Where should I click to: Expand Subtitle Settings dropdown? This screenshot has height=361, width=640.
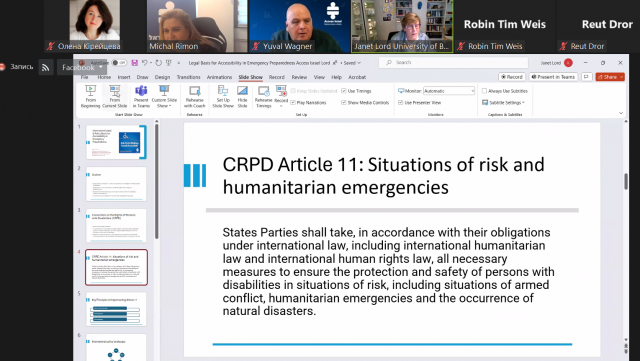[523, 103]
